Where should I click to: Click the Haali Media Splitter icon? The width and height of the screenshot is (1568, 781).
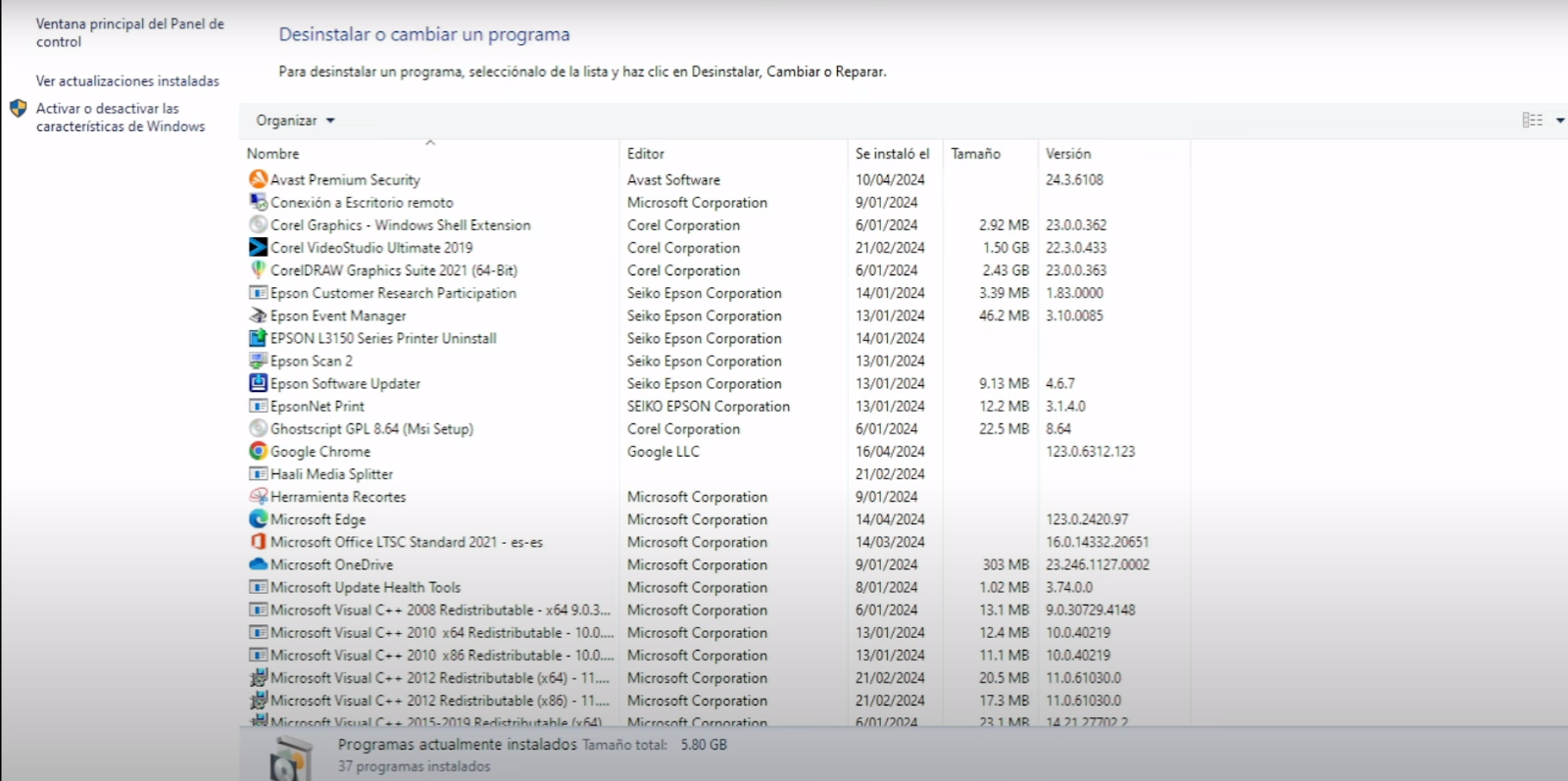pyautogui.click(x=258, y=474)
